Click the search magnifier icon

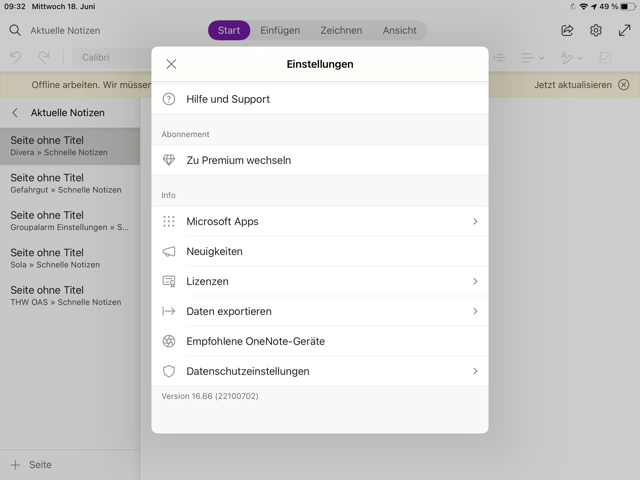(x=15, y=30)
